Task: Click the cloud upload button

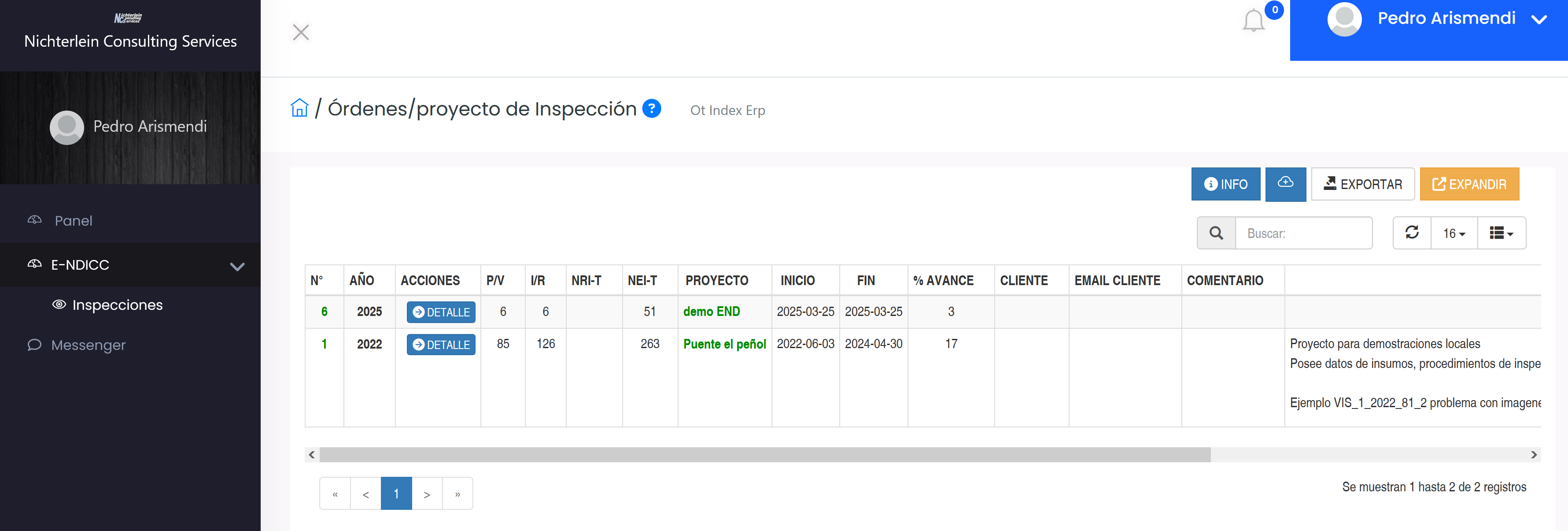Action: 1285,184
